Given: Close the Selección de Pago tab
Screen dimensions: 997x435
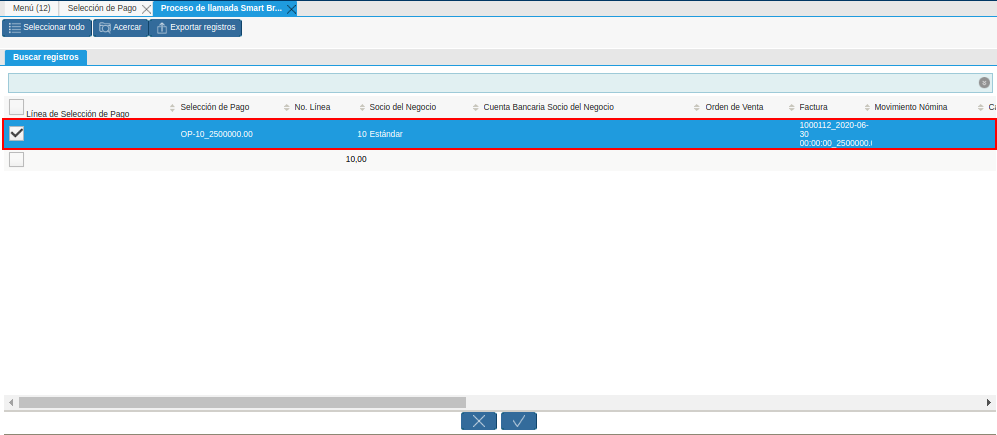Looking at the screenshot, I should coord(146,10).
